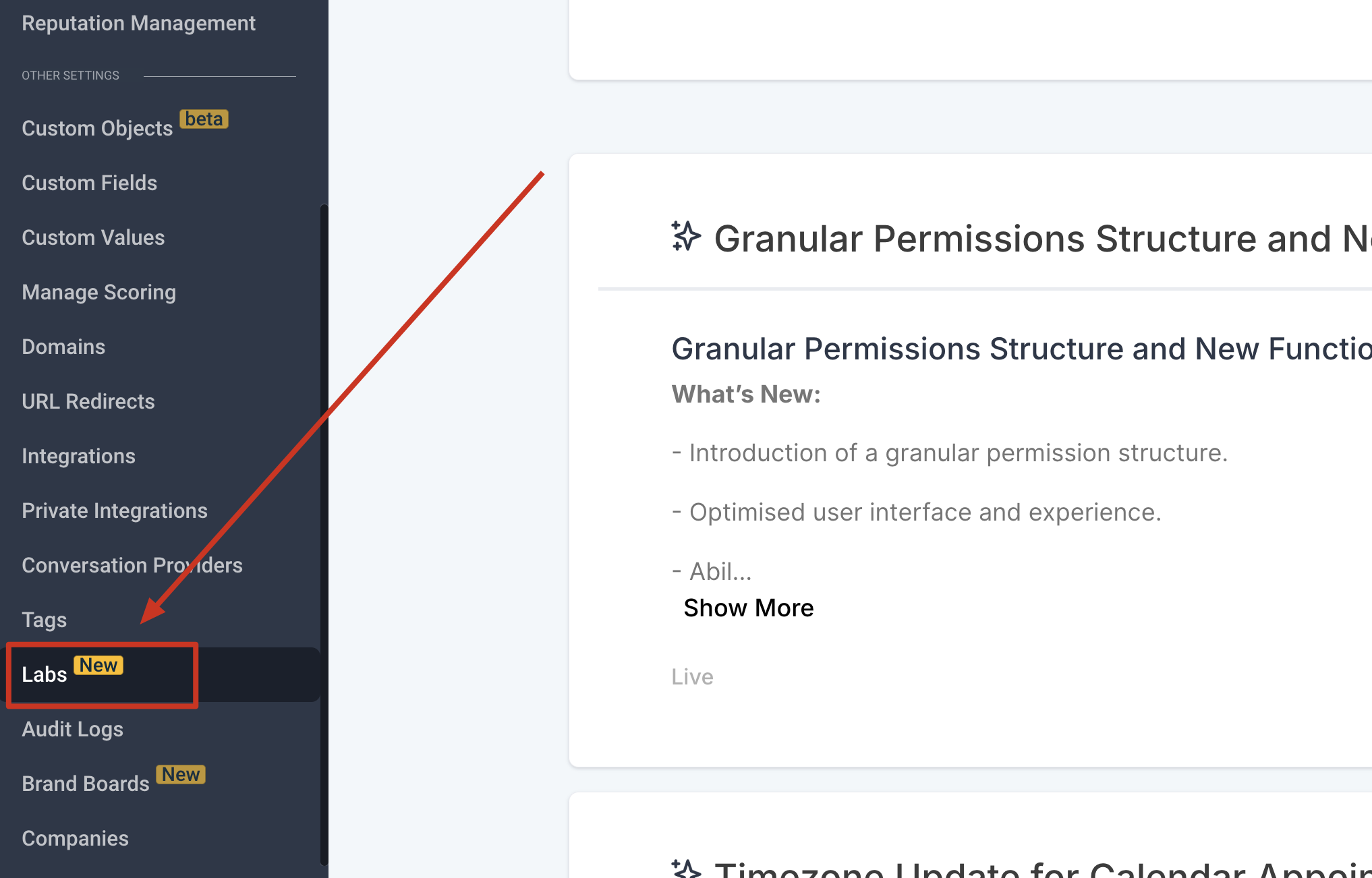Click the New badge next to Labs
This screenshot has width=1372, height=878.
pos(98,666)
